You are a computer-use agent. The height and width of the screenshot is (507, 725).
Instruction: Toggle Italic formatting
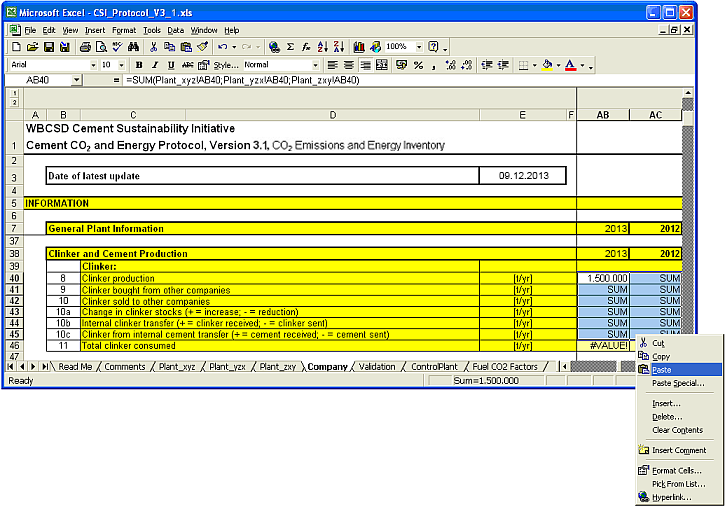[x=155, y=65]
